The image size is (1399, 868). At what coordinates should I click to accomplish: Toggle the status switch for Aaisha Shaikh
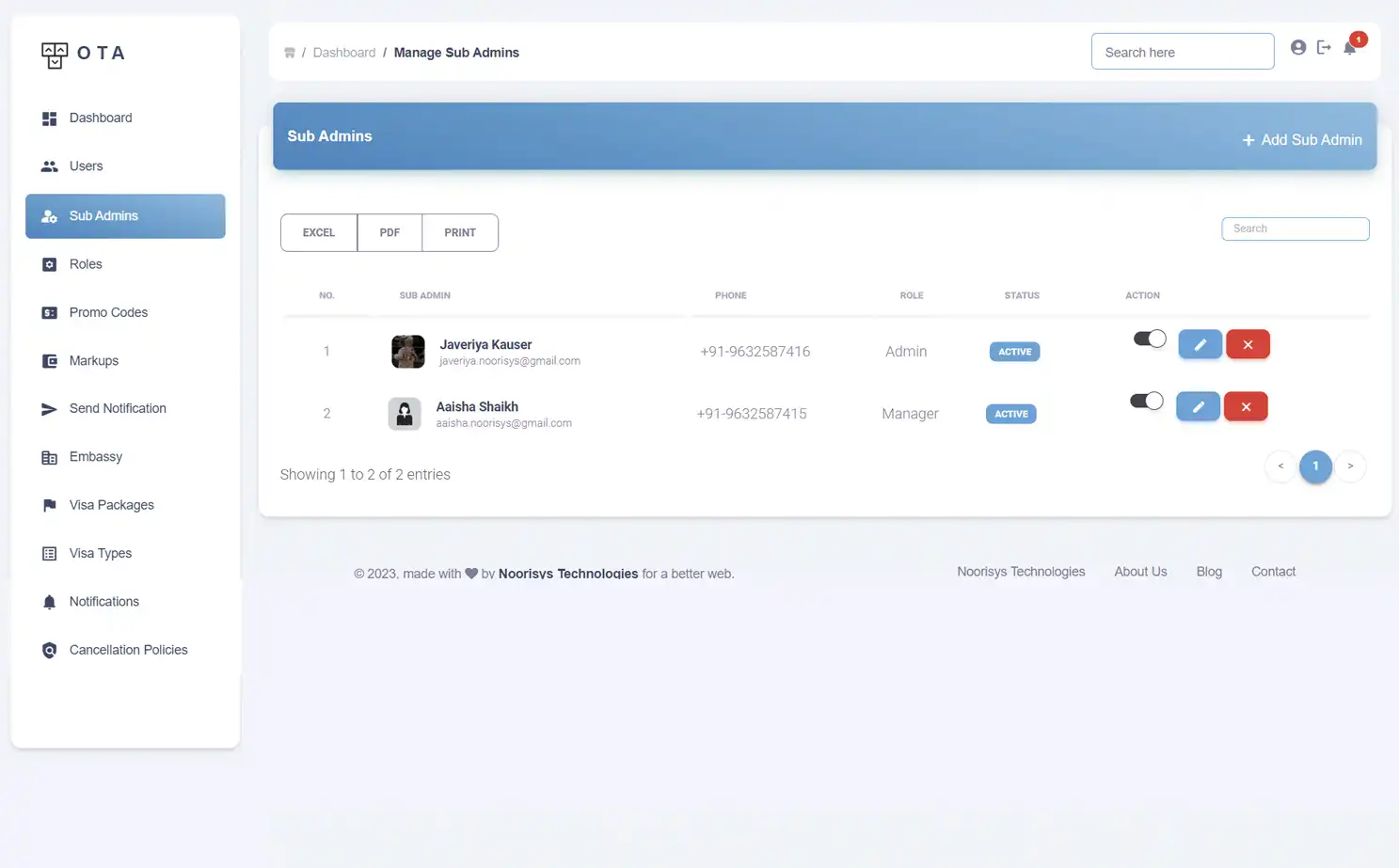[x=1146, y=401]
